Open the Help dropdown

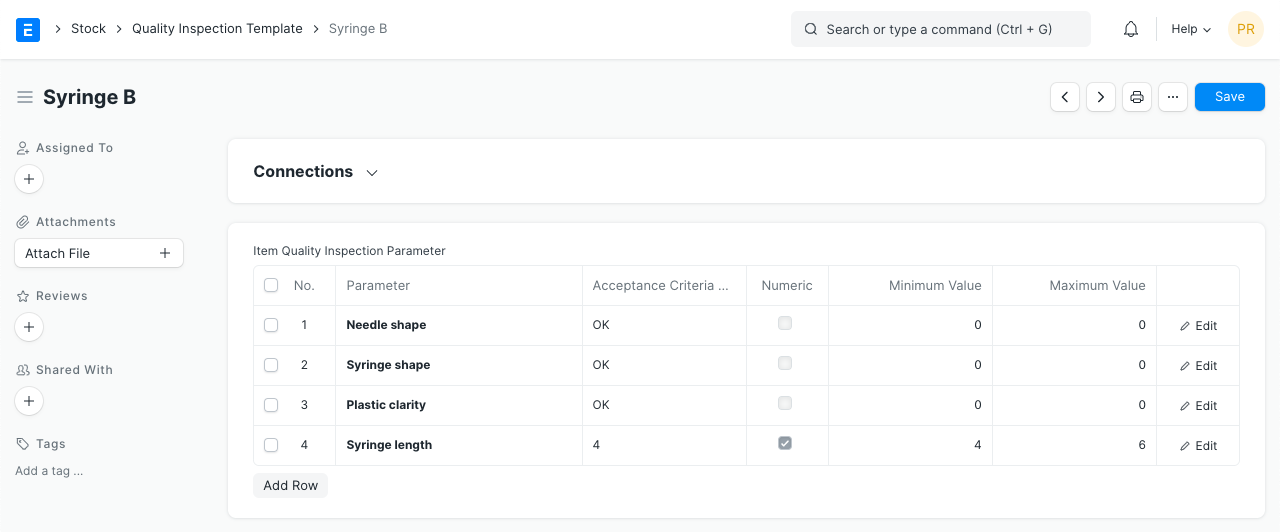pos(1191,29)
